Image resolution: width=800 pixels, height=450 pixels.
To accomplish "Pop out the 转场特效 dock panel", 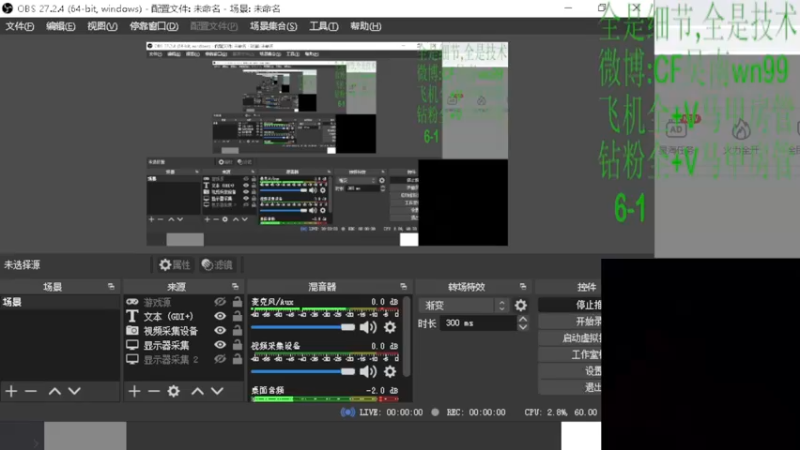I will click(x=523, y=287).
